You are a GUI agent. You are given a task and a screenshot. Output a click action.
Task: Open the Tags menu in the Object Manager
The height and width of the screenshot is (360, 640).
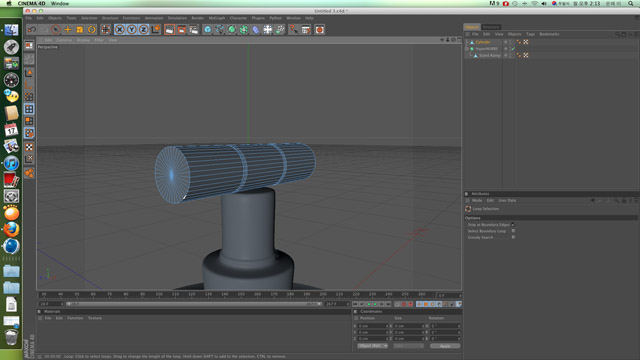(x=530, y=34)
